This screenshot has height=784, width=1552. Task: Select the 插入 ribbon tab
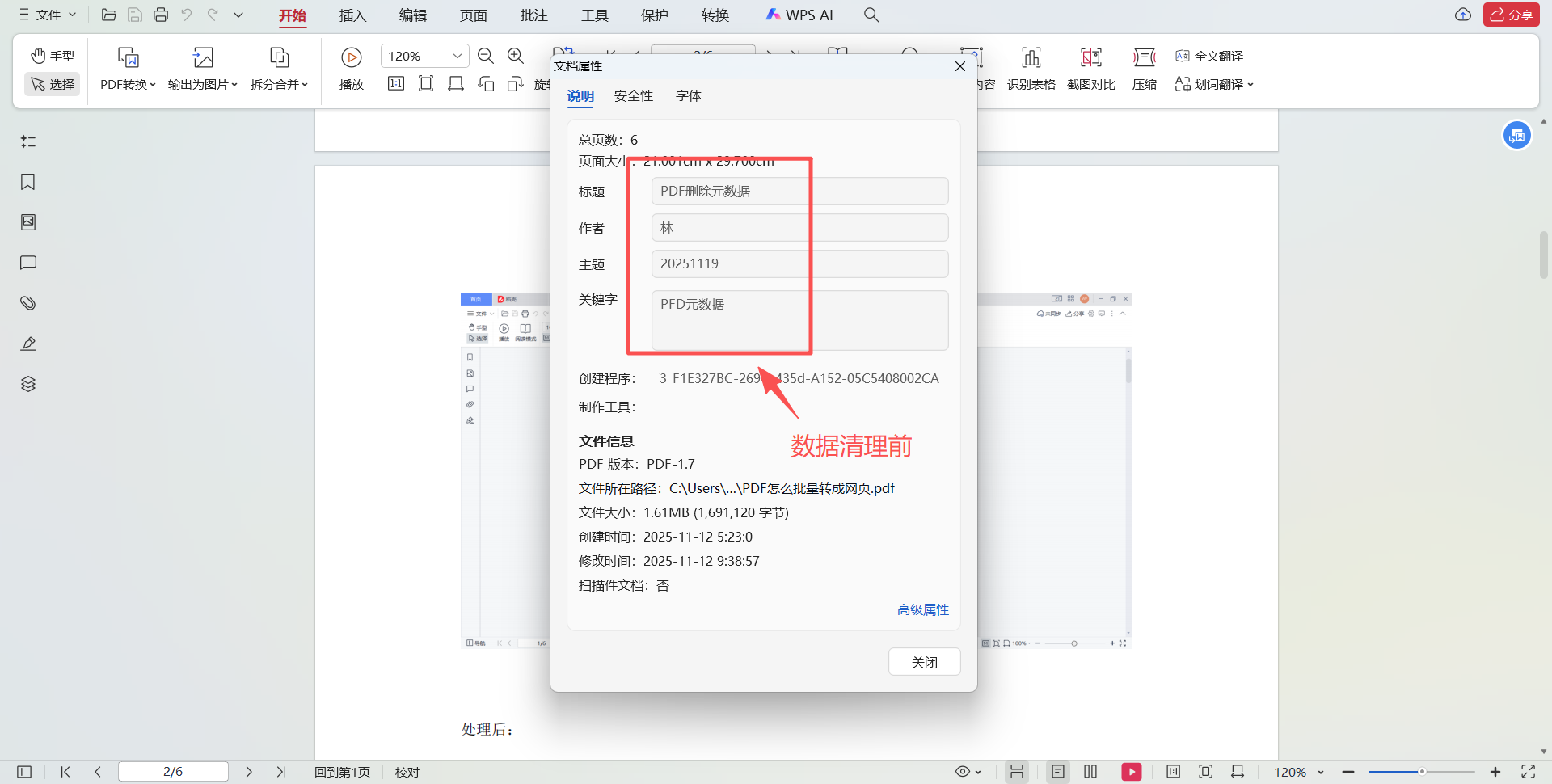(x=352, y=15)
